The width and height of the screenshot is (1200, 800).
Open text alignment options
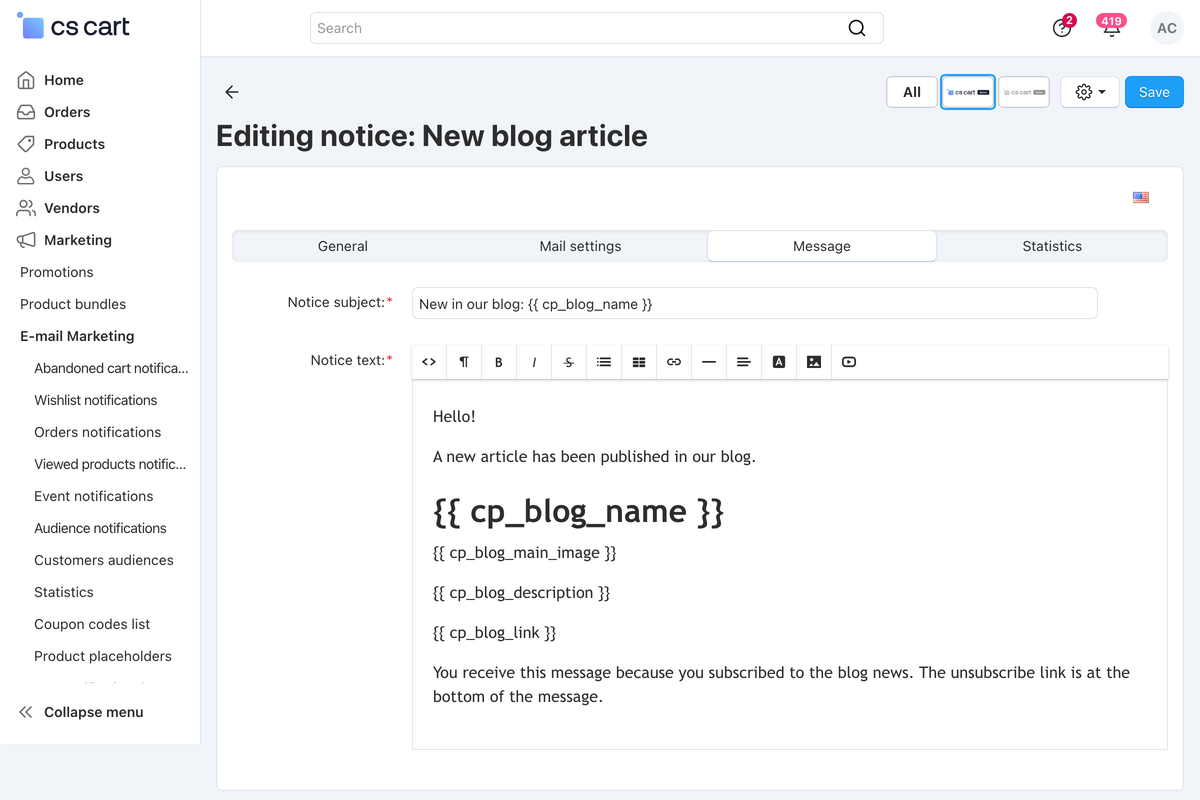click(x=744, y=362)
